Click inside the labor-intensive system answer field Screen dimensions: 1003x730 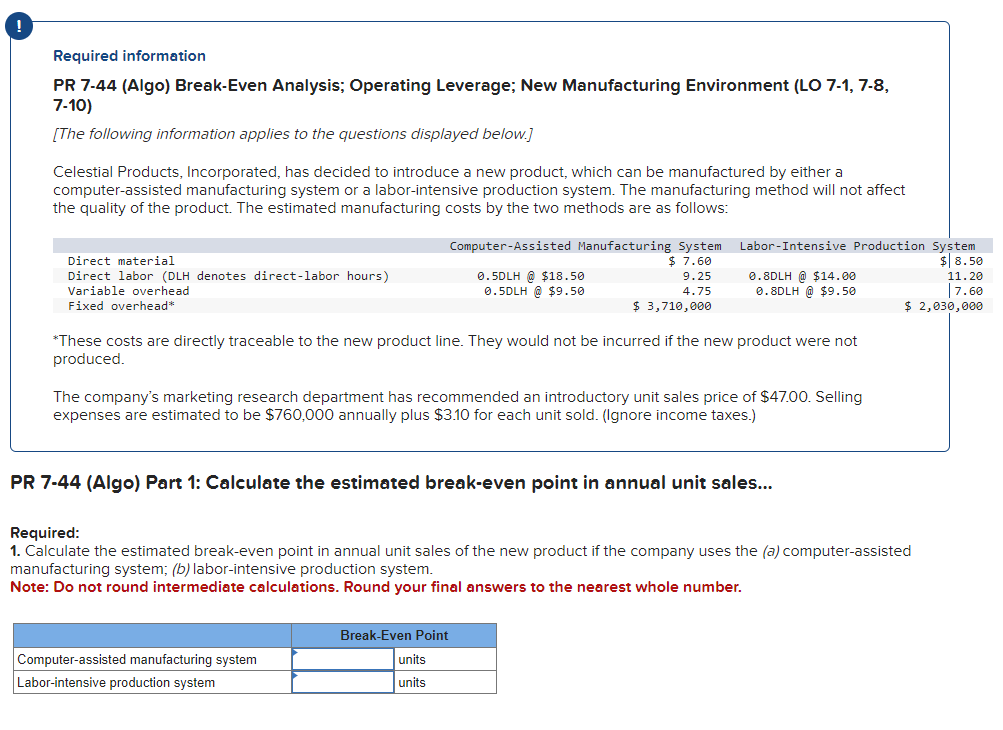pyautogui.click(x=342, y=681)
